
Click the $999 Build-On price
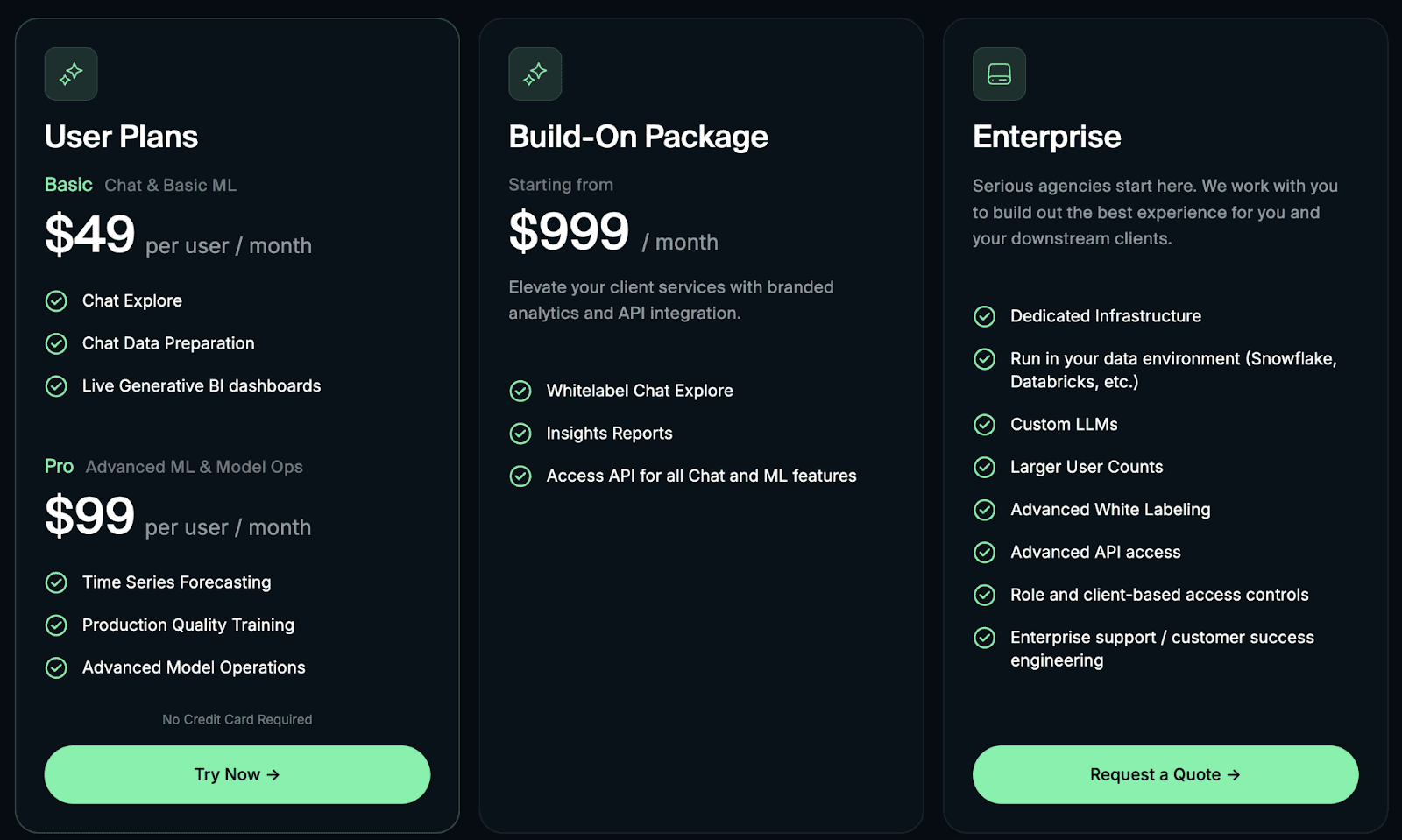(x=569, y=232)
